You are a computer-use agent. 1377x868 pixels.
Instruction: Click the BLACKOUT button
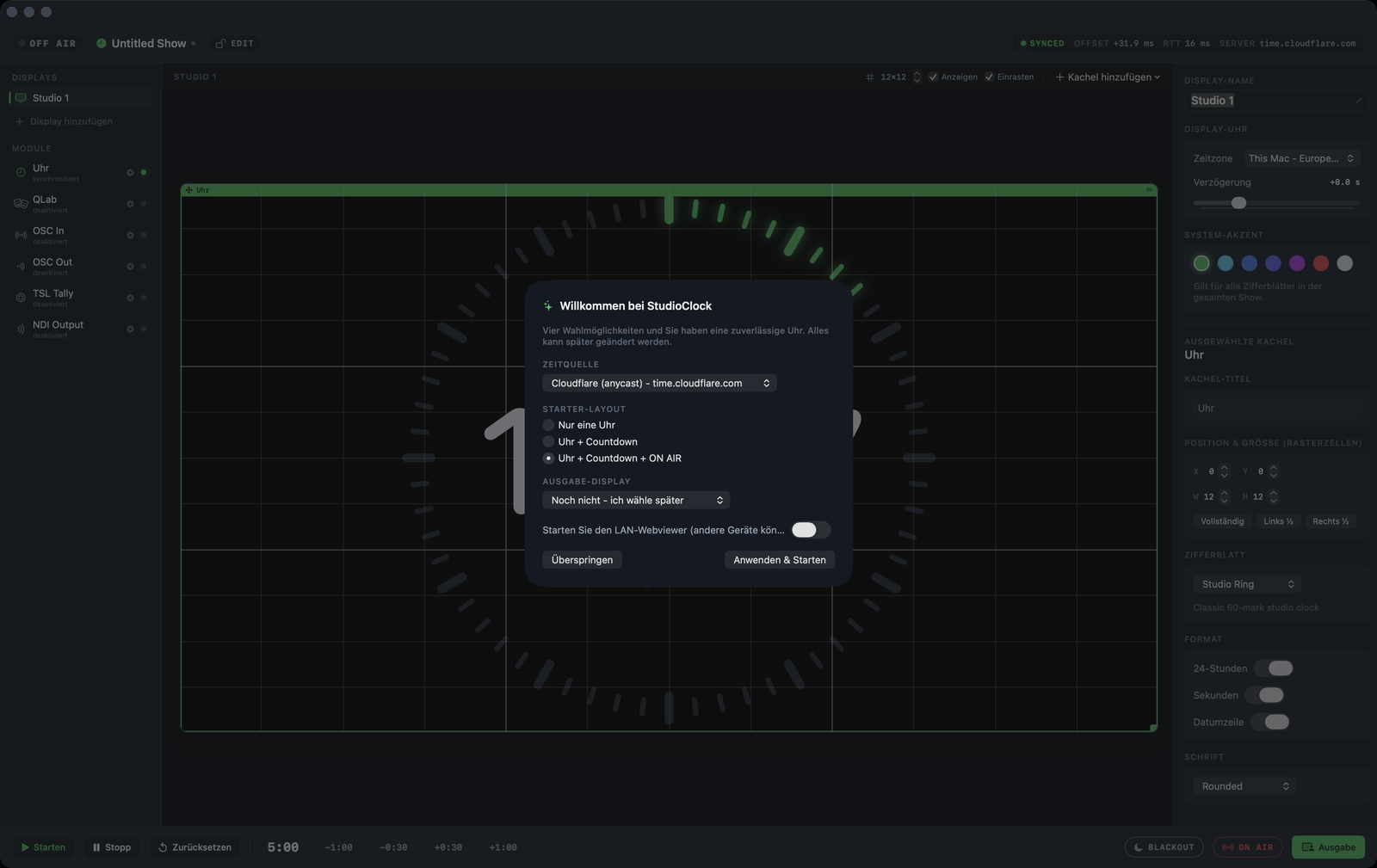(x=1164, y=847)
